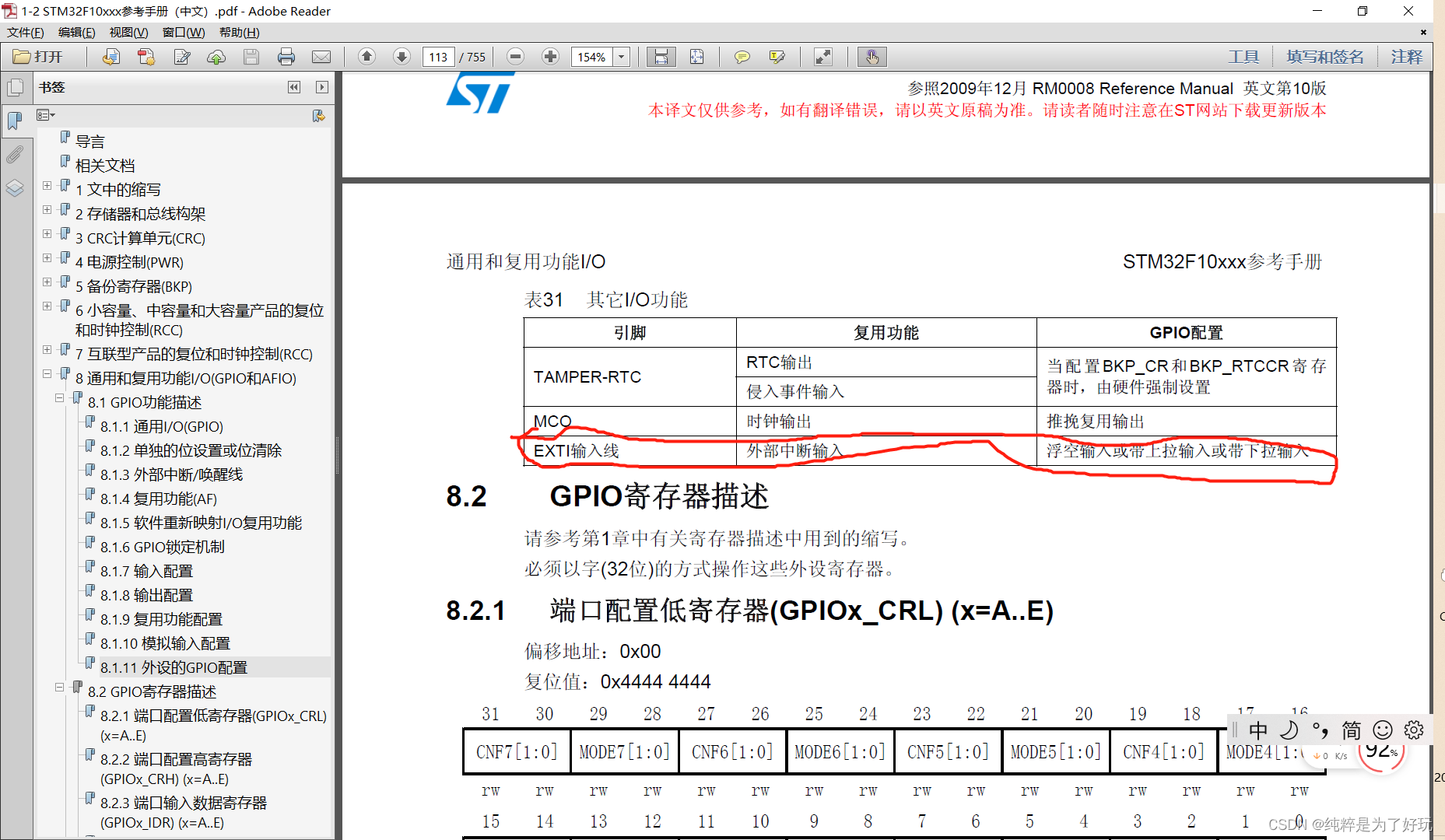Open the 文件(F) menu

click(x=26, y=32)
